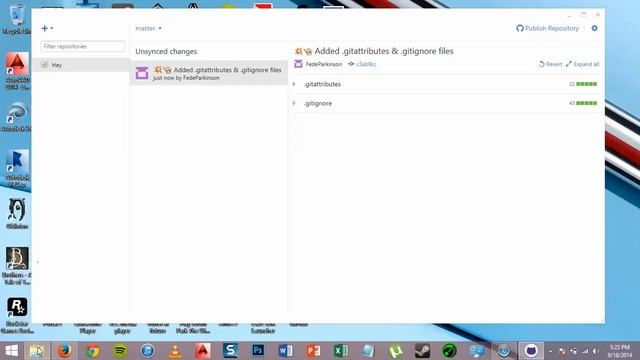
Task: Open the master branch dropdown
Action: 149,28
